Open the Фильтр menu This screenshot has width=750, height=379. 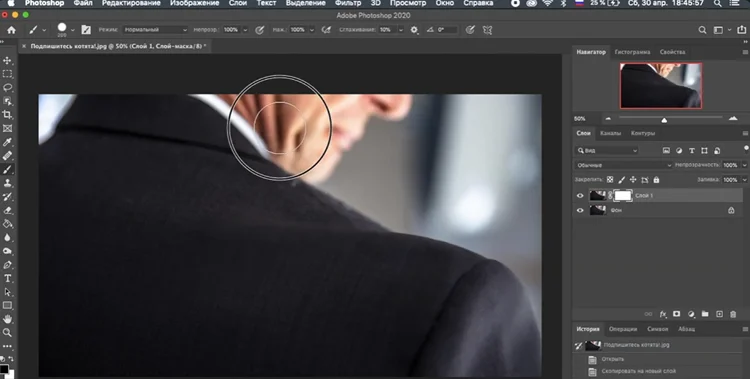pyautogui.click(x=348, y=3)
